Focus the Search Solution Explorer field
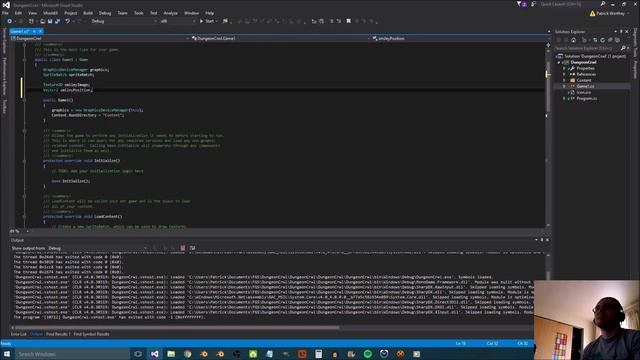The height and width of the screenshot is (360, 640). tap(587, 48)
